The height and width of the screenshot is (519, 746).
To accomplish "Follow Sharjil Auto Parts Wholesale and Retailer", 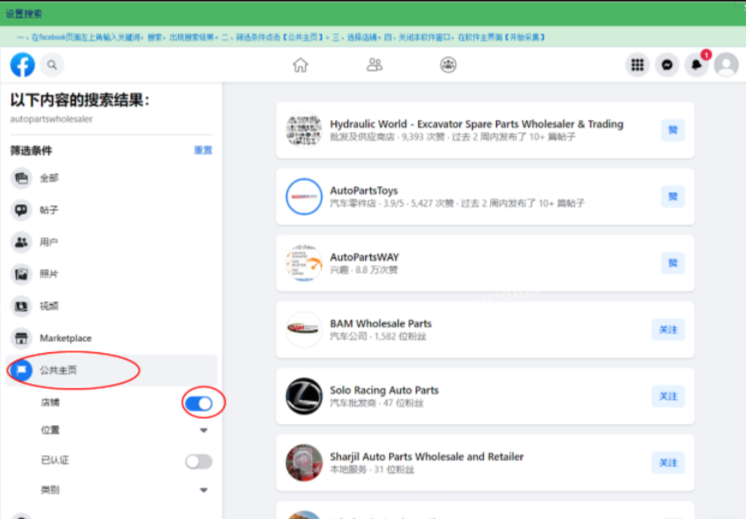I will [x=668, y=463].
